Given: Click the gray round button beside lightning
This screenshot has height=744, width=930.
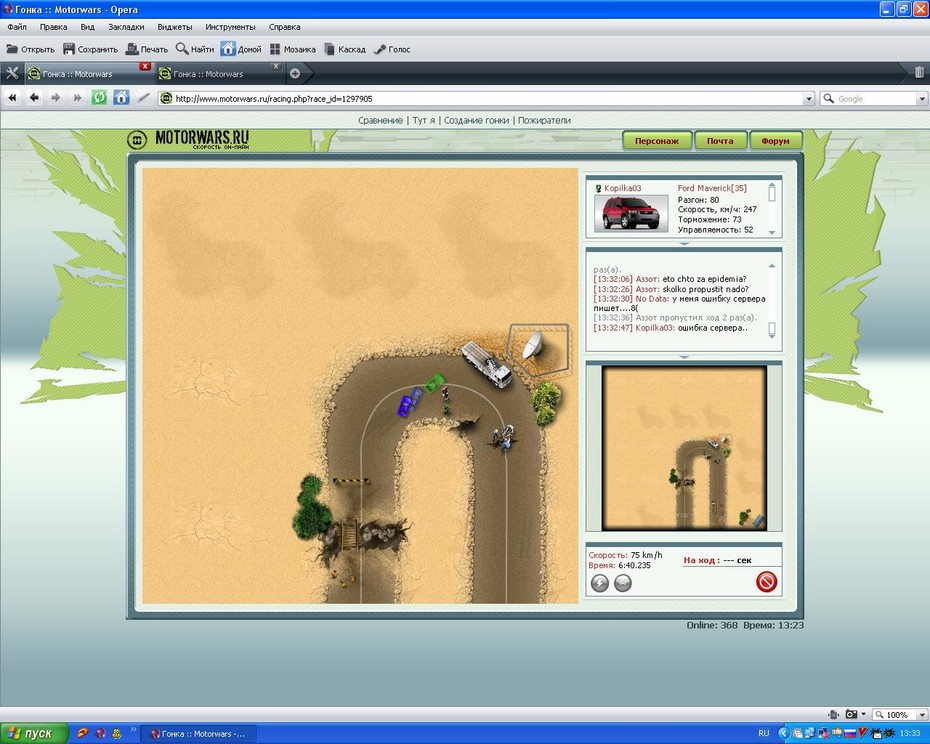Looking at the screenshot, I should point(623,583).
